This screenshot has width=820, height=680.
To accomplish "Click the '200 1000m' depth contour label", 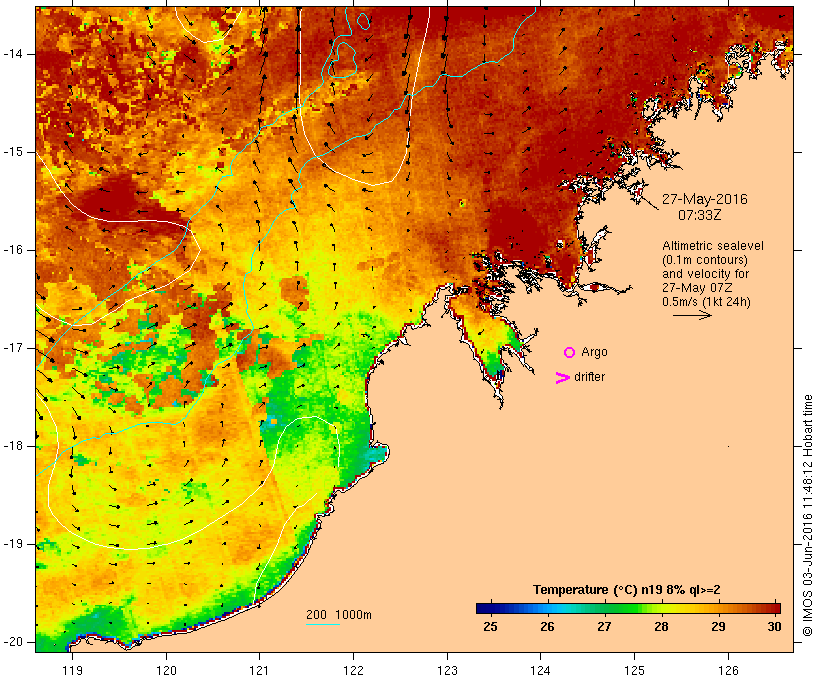I will point(339,615).
